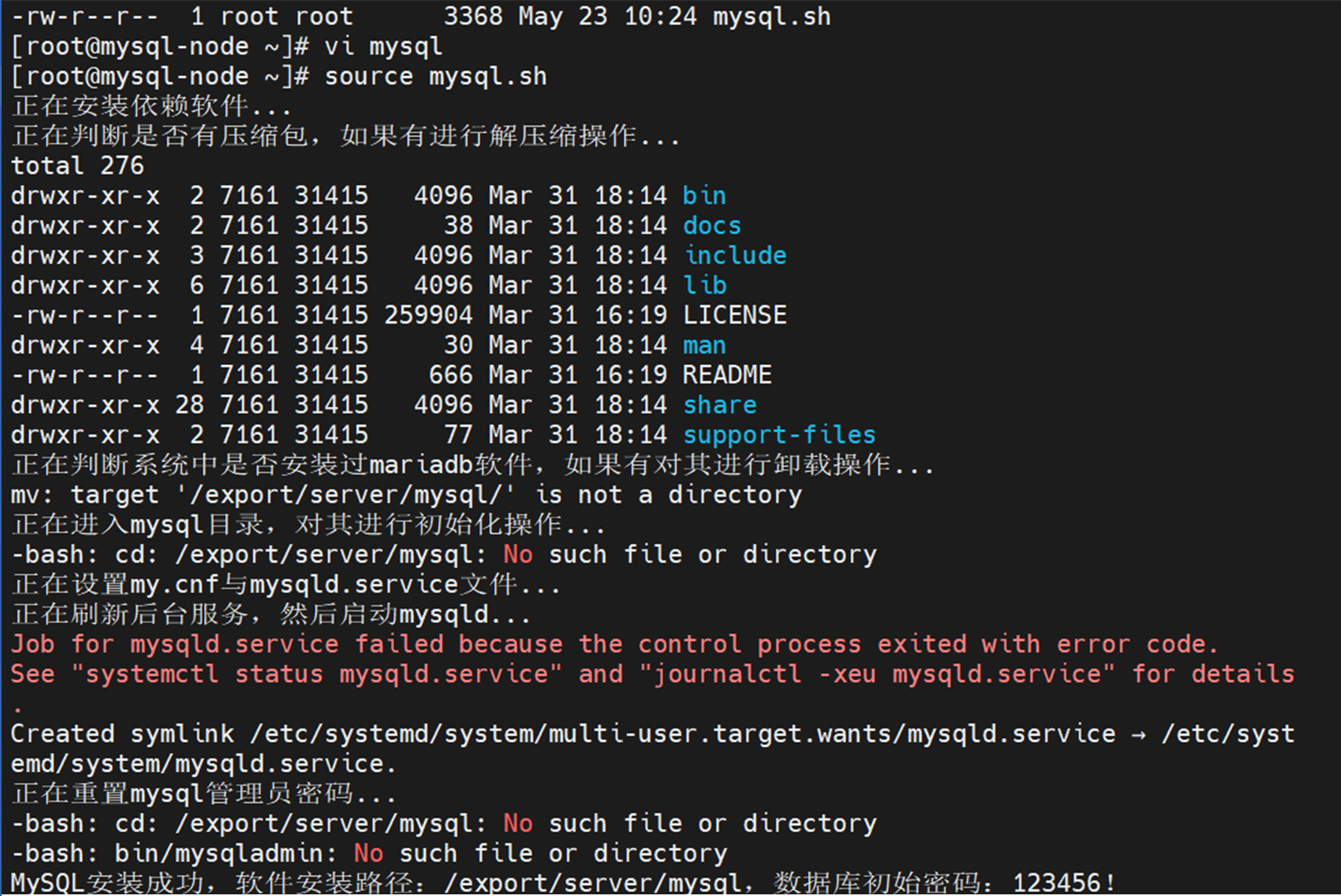Click the quoted 'systemctl status mysqld.service' text
The image size is (1341, 896).
point(317,674)
